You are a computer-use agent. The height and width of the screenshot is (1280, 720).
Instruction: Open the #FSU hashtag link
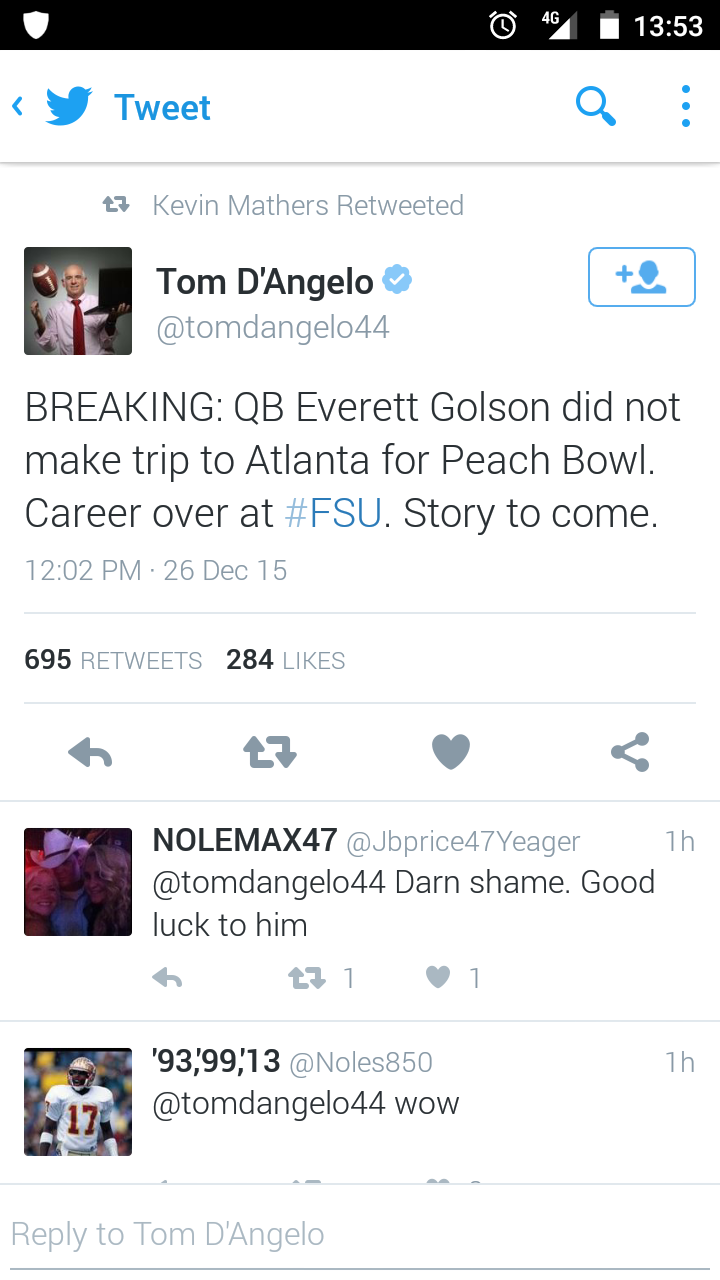(333, 513)
